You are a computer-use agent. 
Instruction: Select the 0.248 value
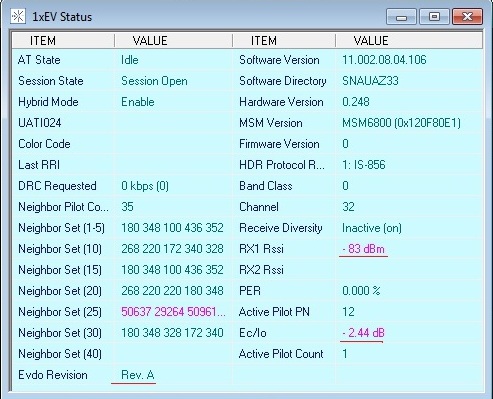click(356, 102)
